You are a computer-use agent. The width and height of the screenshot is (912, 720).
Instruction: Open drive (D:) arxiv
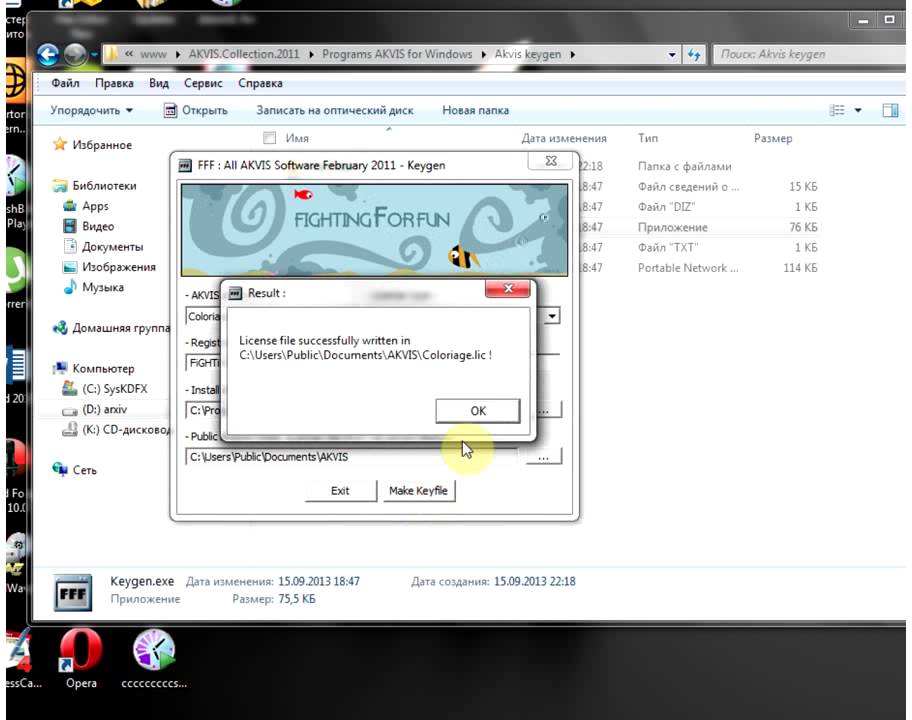pos(104,409)
